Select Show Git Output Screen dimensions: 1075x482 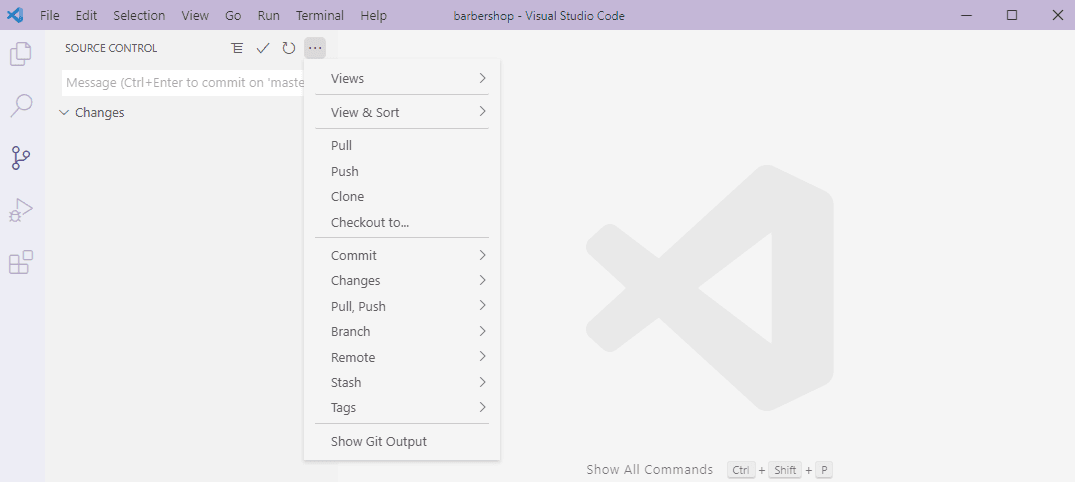pos(402,441)
